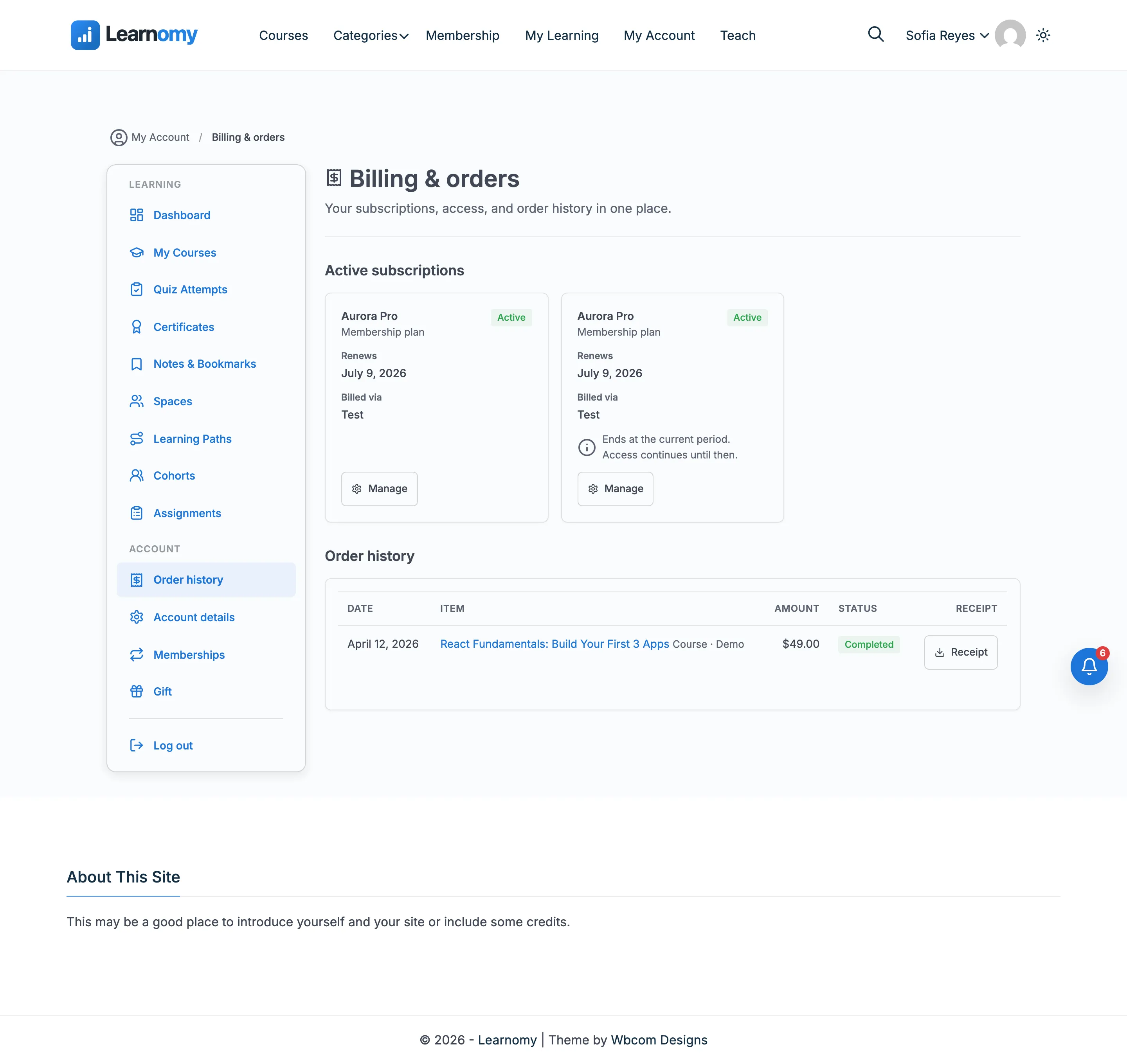Click Sofia Reyes profile avatar

[x=1010, y=35]
